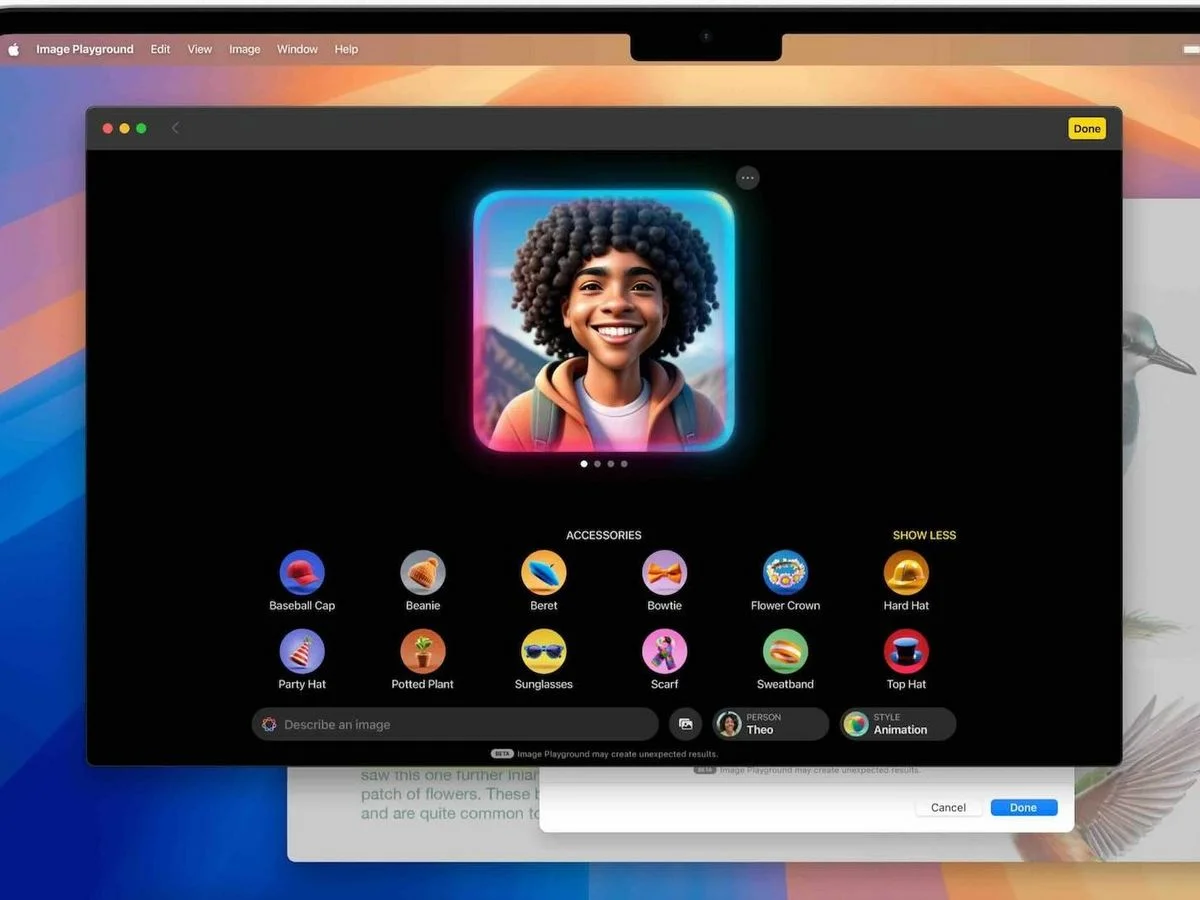This screenshot has height=900, width=1200.
Task: Open the Style Animation selector
Action: pos(897,724)
